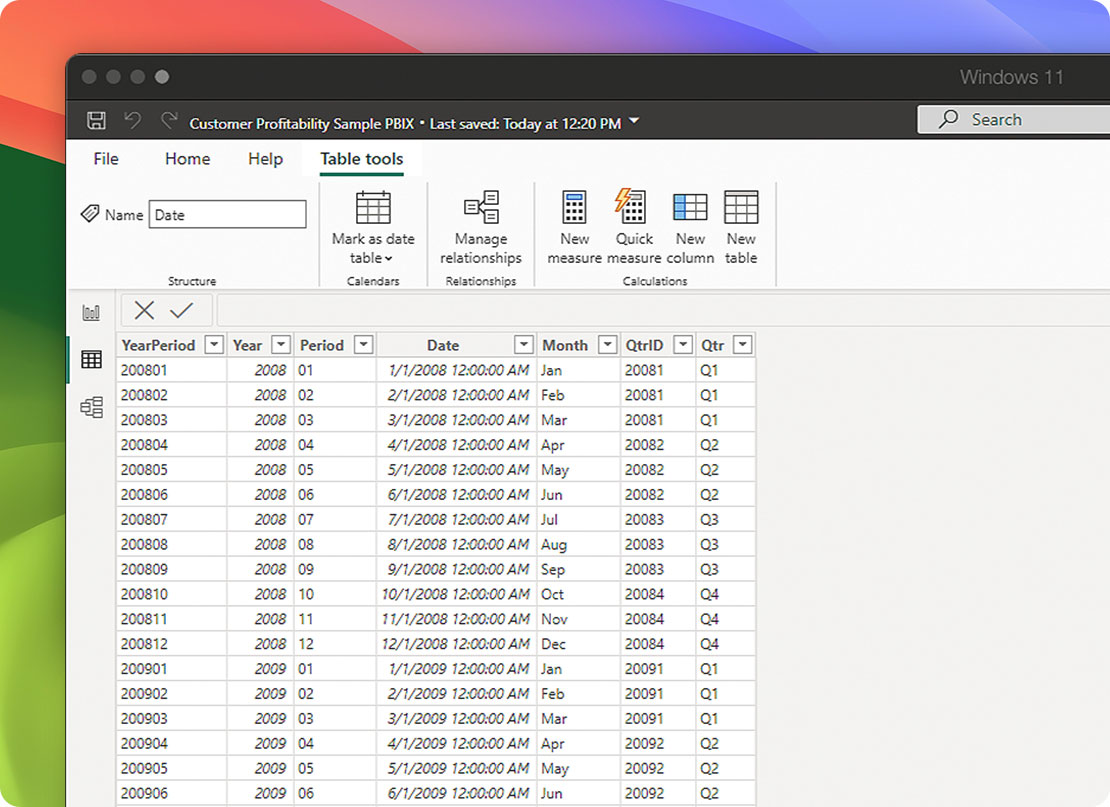Screen dimensions: 1110x807
Task: Switch to the Home tab
Action: 187,159
